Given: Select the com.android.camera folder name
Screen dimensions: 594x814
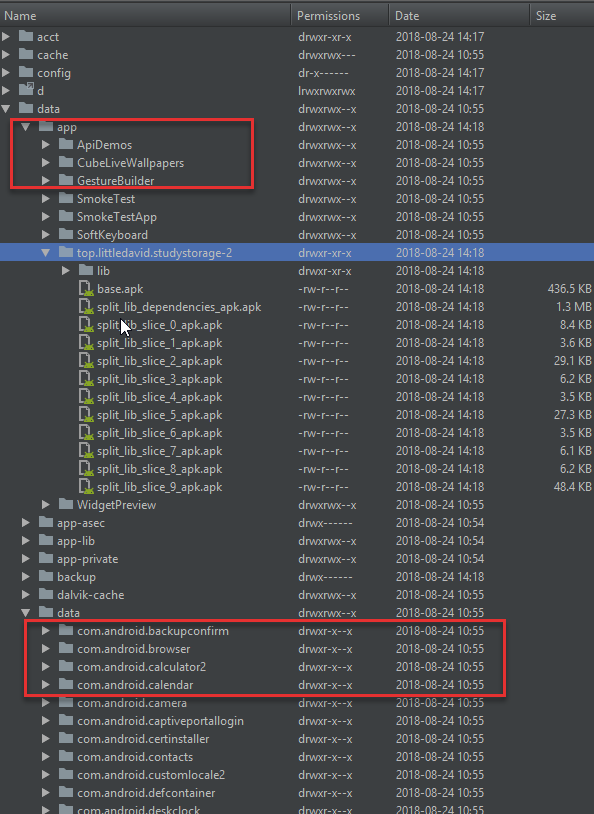Looking at the screenshot, I should coord(132,703).
